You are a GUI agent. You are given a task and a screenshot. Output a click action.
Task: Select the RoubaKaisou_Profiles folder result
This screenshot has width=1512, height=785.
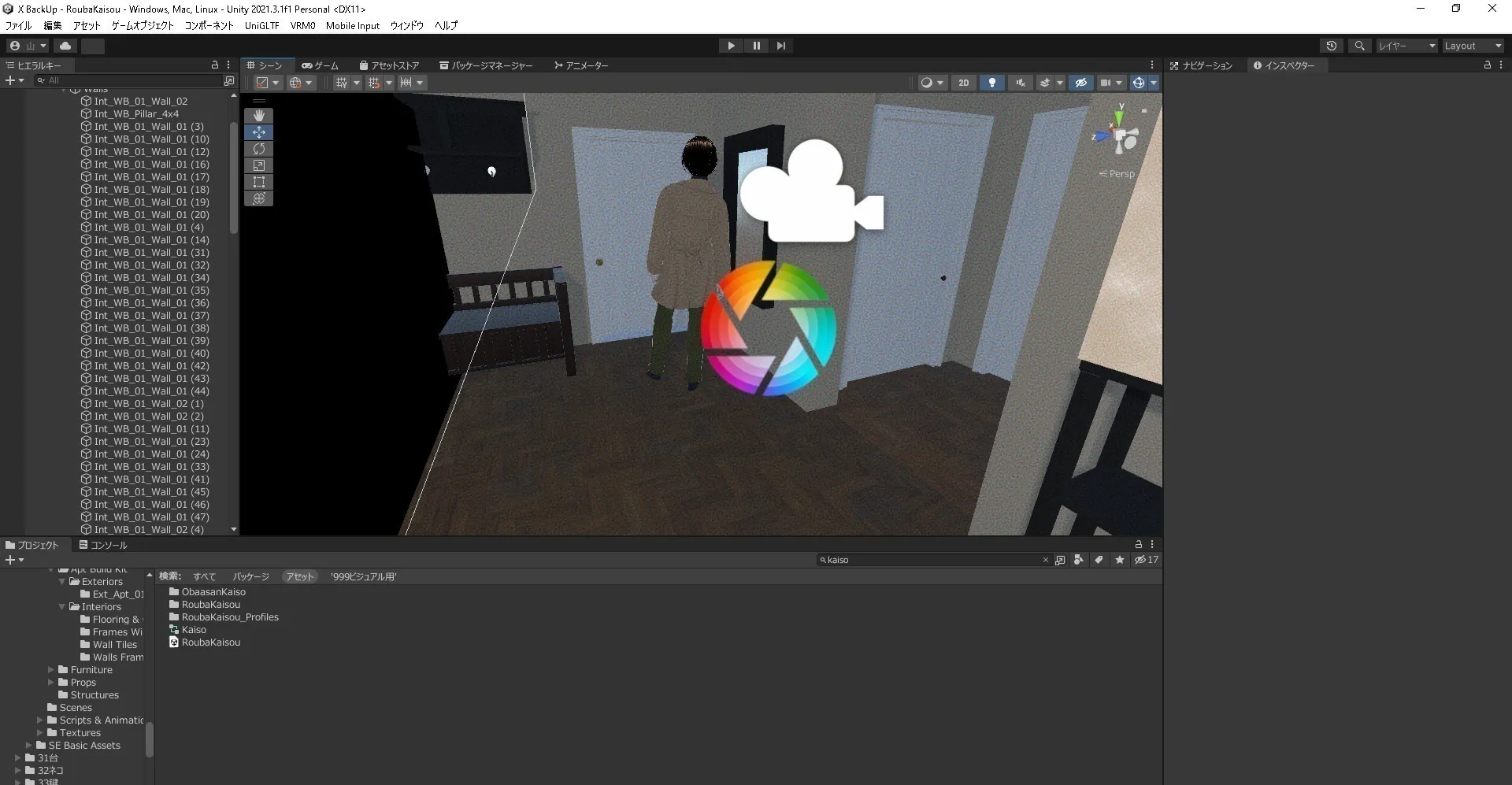click(230, 617)
